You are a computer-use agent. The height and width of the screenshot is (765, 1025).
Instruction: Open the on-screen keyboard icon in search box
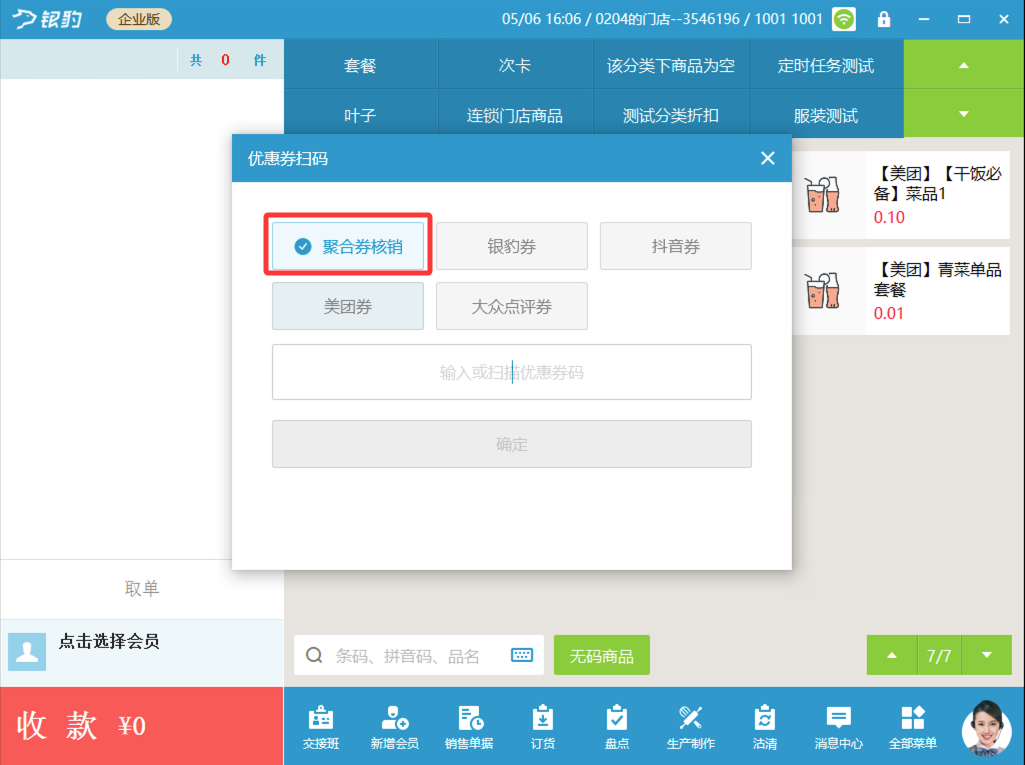coord(522,654)
